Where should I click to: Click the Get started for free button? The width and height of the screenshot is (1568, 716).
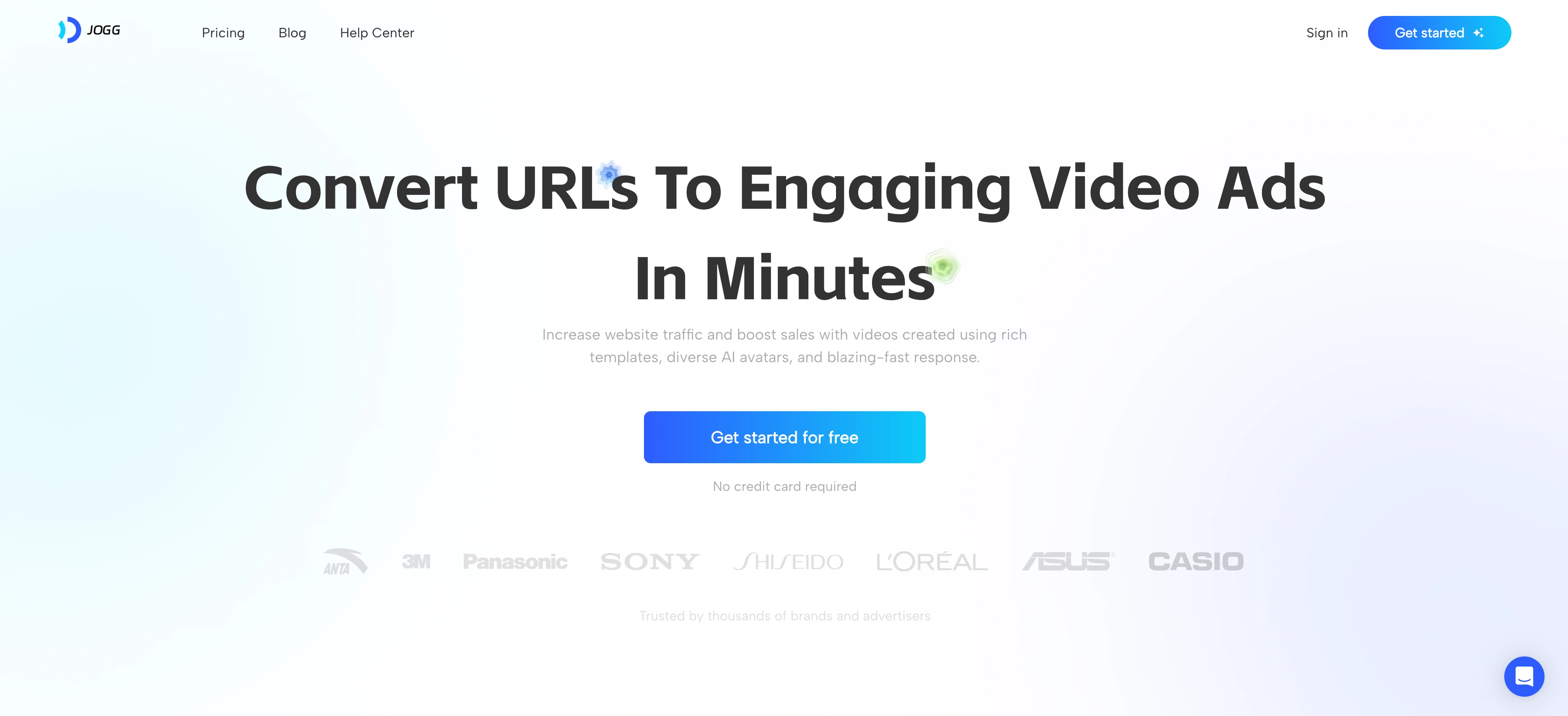coord(784,437)
